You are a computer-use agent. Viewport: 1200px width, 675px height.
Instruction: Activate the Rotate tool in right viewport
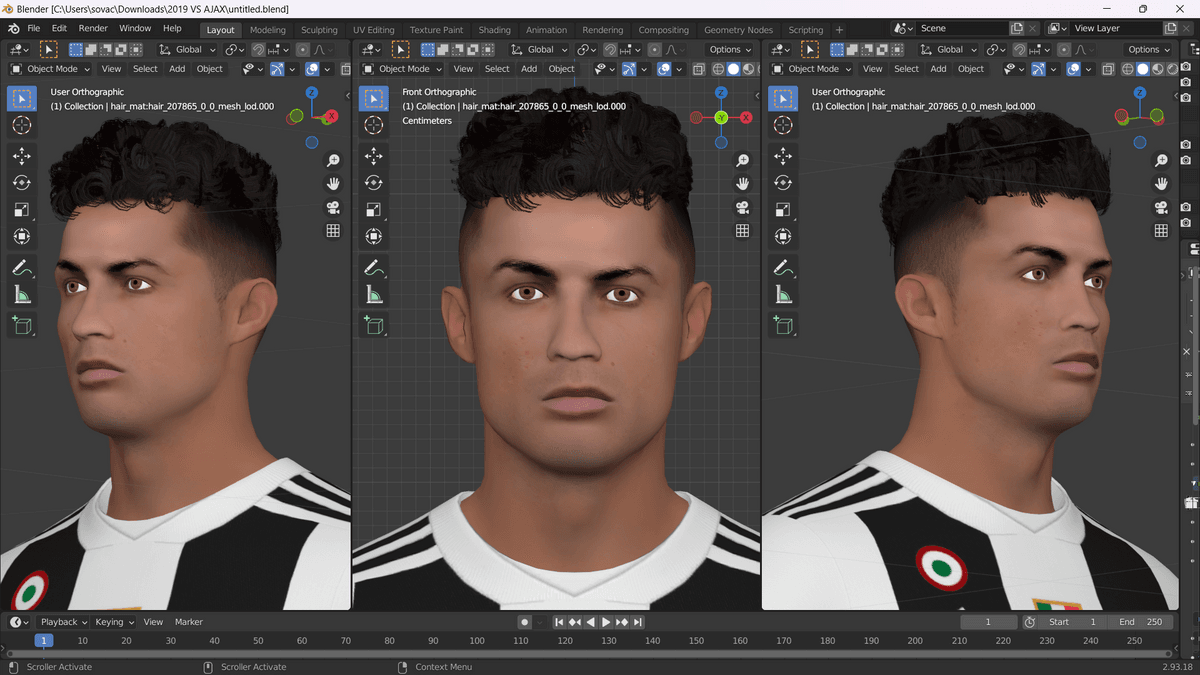[783, 183]
